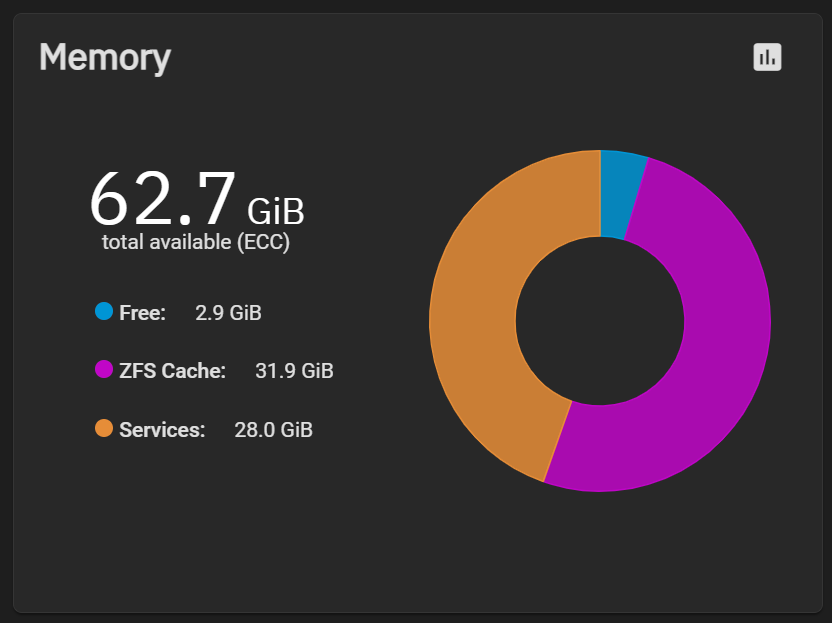
Task: Click the center hole of the donut chart
Action: click(x=600, y=321)
